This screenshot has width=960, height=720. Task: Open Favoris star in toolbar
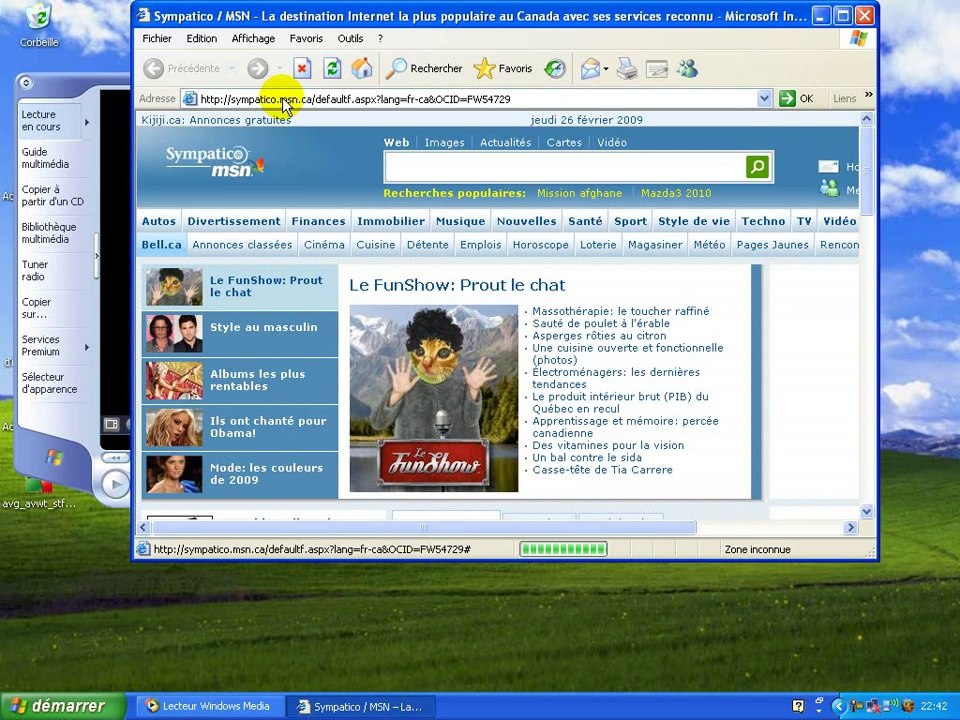pos(503,69)
